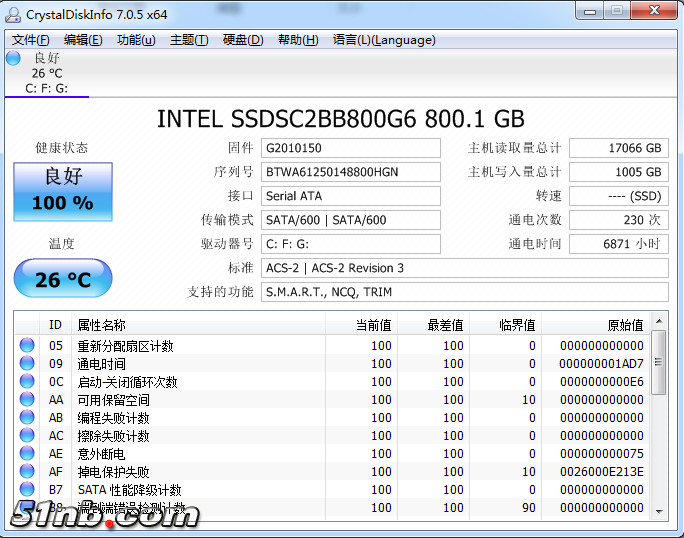Open the 功能(u) menu

136,40
